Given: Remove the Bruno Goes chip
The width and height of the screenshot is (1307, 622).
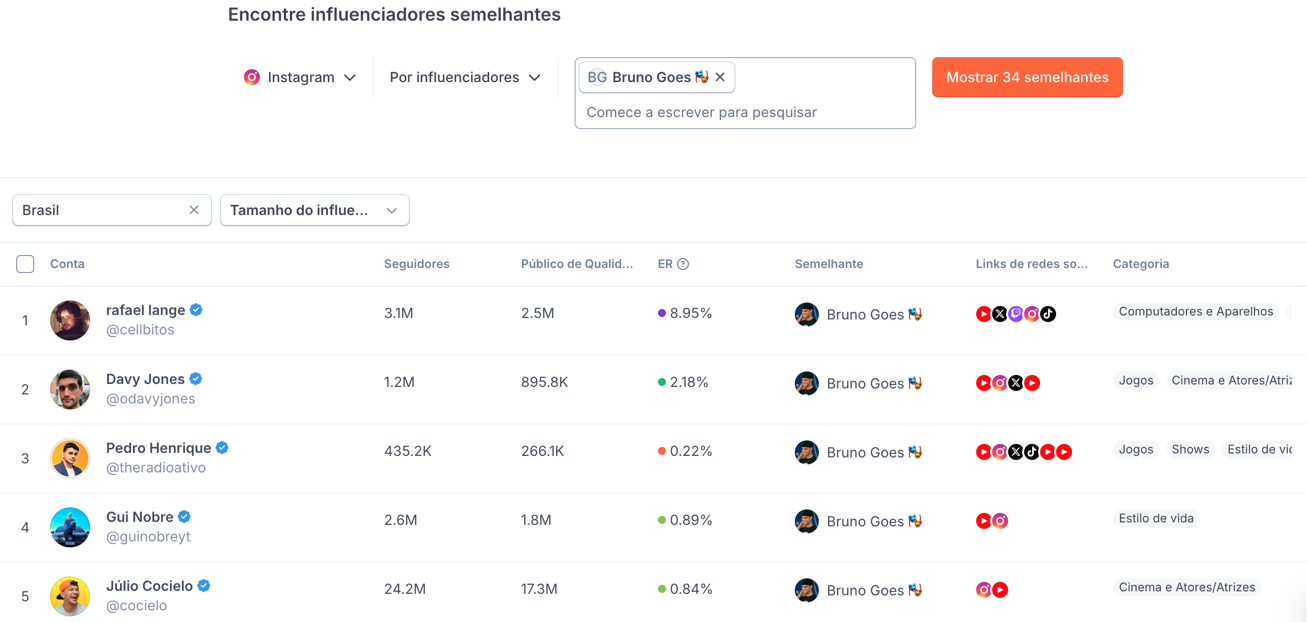Looking at the screenshot, I should coord(720,77).
